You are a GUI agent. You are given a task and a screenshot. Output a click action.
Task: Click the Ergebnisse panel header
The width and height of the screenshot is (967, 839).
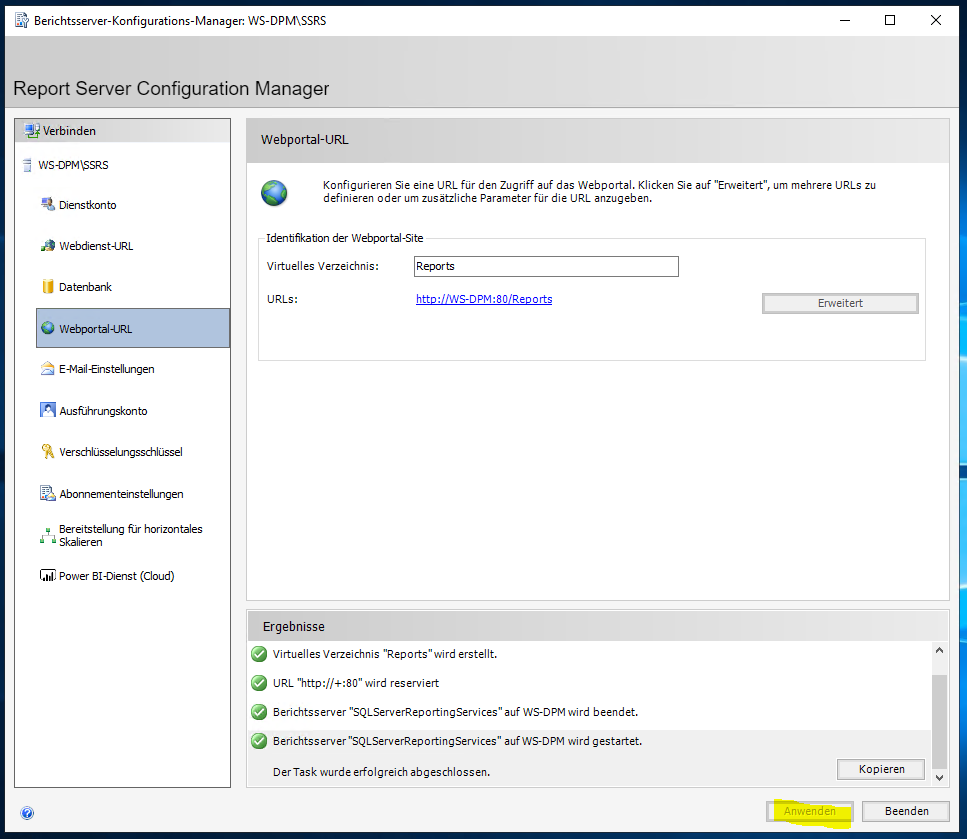(x=598, y=626)
